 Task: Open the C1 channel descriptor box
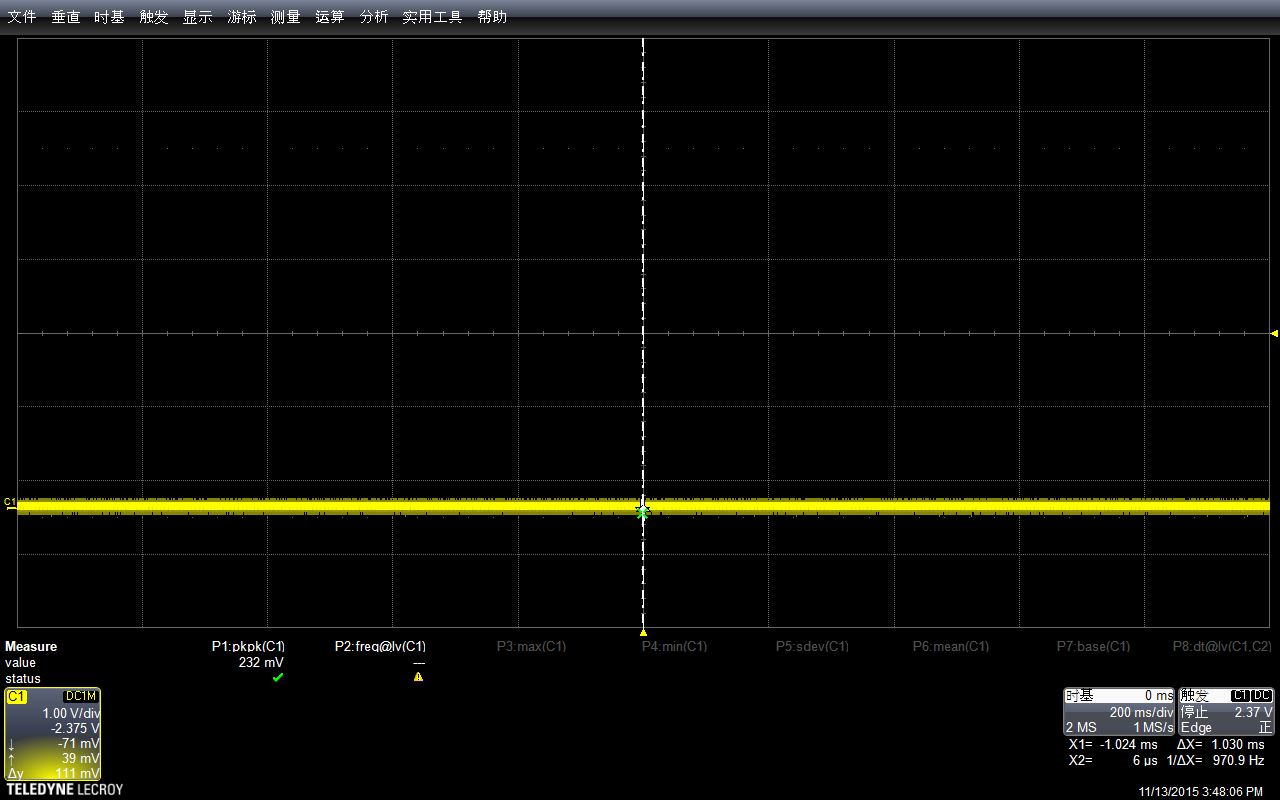pyautogui.click(x=52, y=734)
